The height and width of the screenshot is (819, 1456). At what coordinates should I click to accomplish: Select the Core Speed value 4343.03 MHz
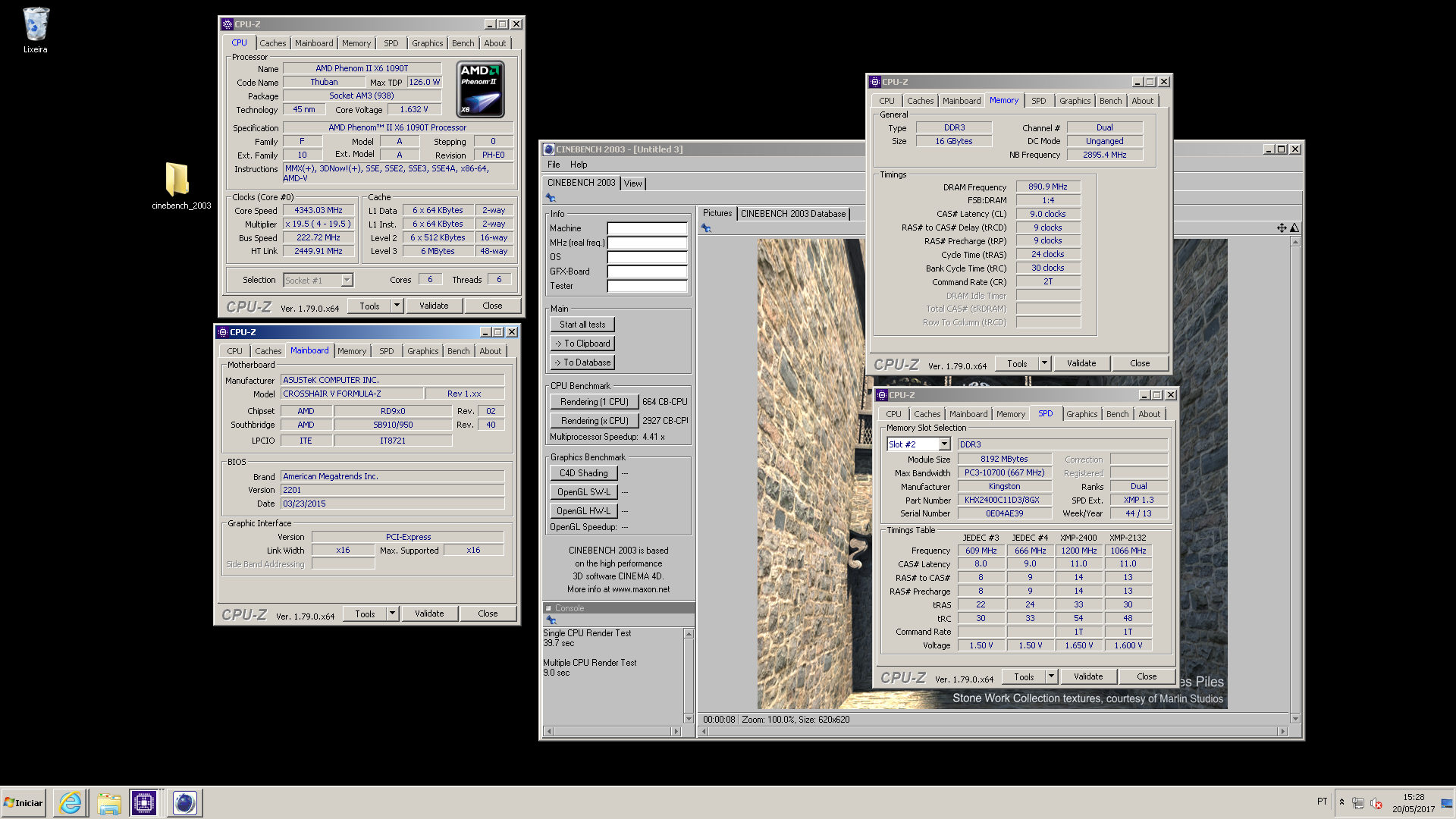click(x=318, y=211)
